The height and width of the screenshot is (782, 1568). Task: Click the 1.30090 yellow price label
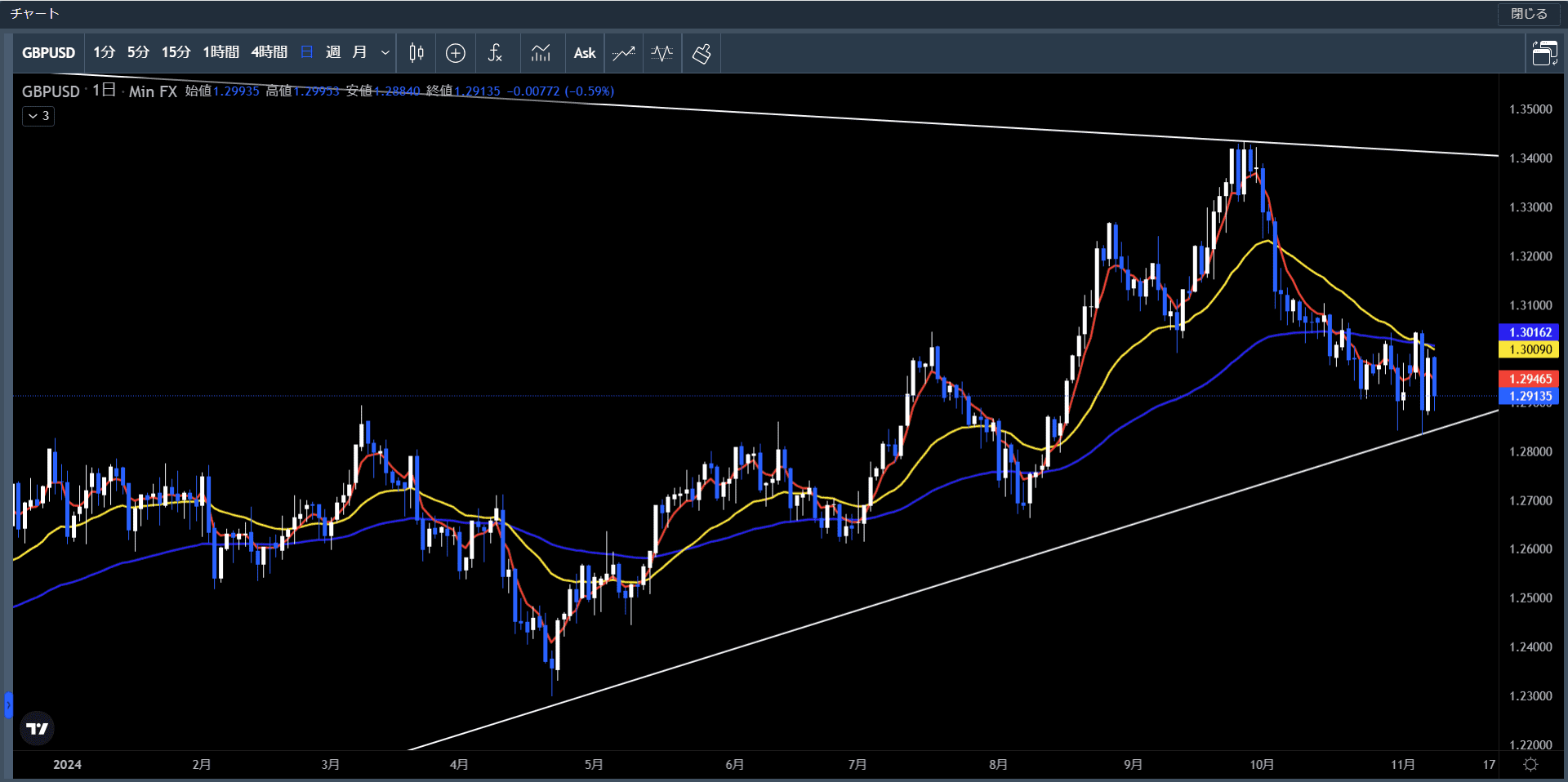tap(1530, 349)
